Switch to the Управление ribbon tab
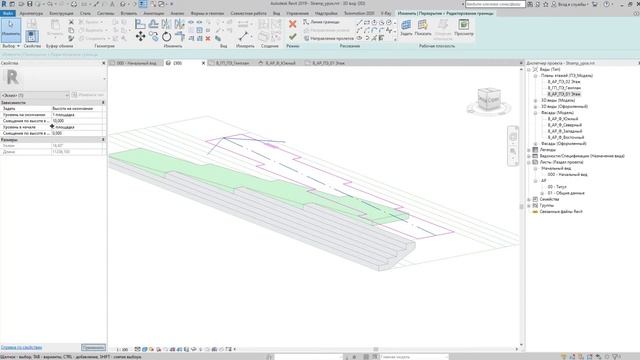Screen dimensions: 640x360 click(297, 13)
